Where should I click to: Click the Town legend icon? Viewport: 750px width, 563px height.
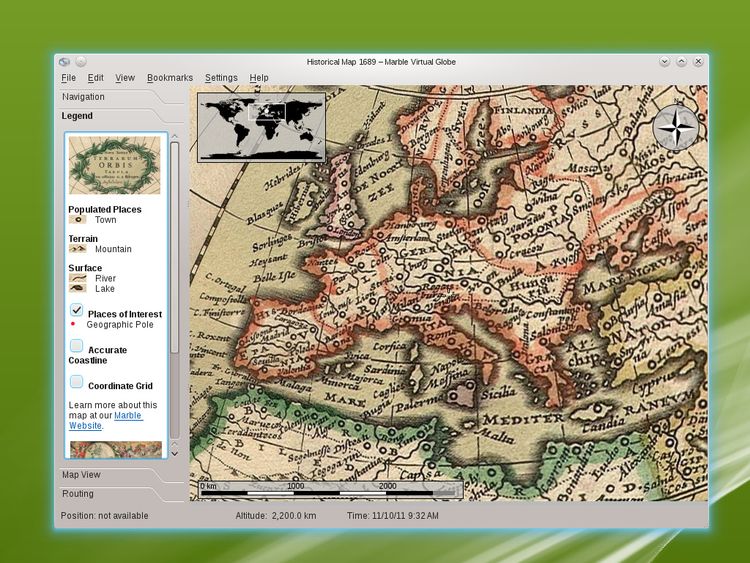(x=77, y=219)
